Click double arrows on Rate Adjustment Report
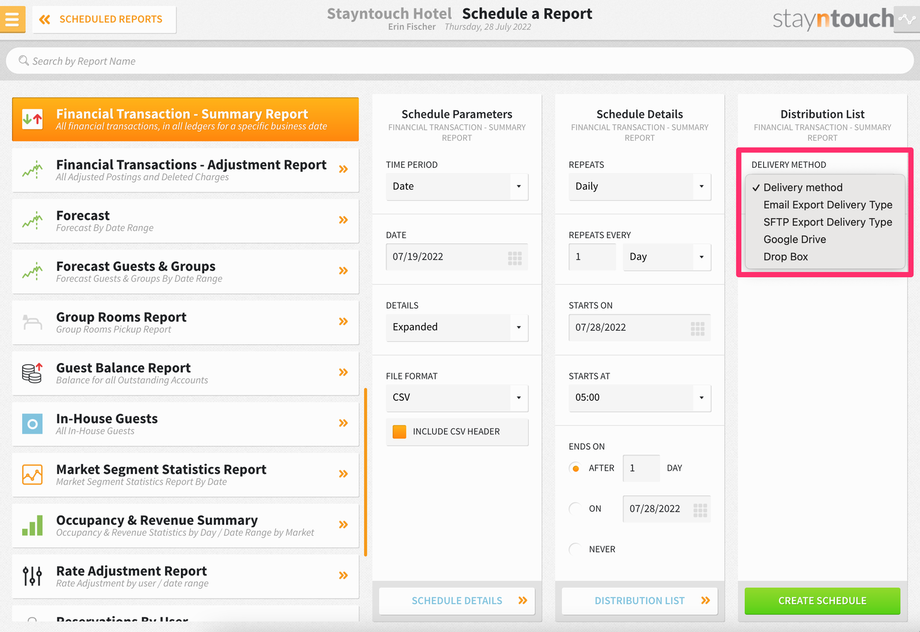This screenshot has height=632, width=920. point(343,575)
